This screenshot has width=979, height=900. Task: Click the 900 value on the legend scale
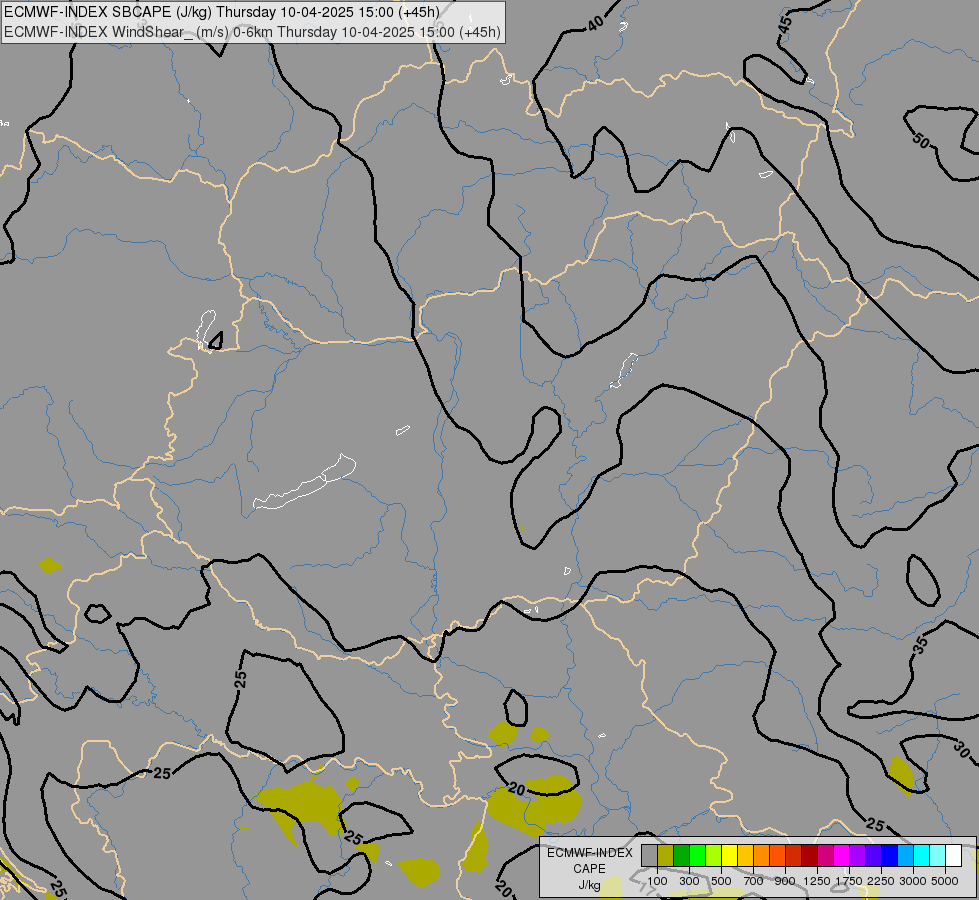point(785,881)
